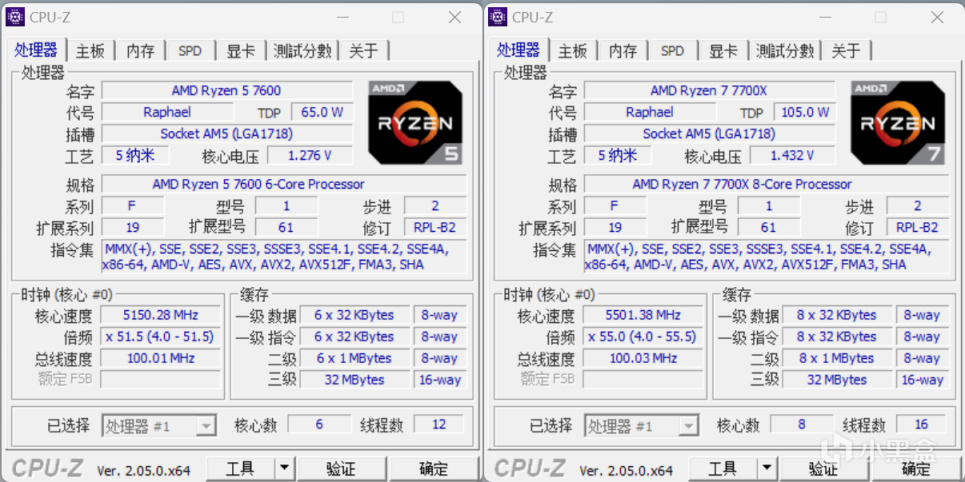The width and height of the screenshot is (965, 482).
Task: Click the bus speed 100.01 MHz
Action: 160,358
